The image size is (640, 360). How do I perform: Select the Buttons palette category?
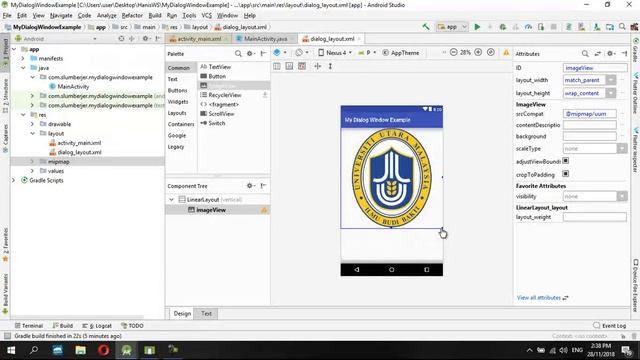click(x=178, y=90)
